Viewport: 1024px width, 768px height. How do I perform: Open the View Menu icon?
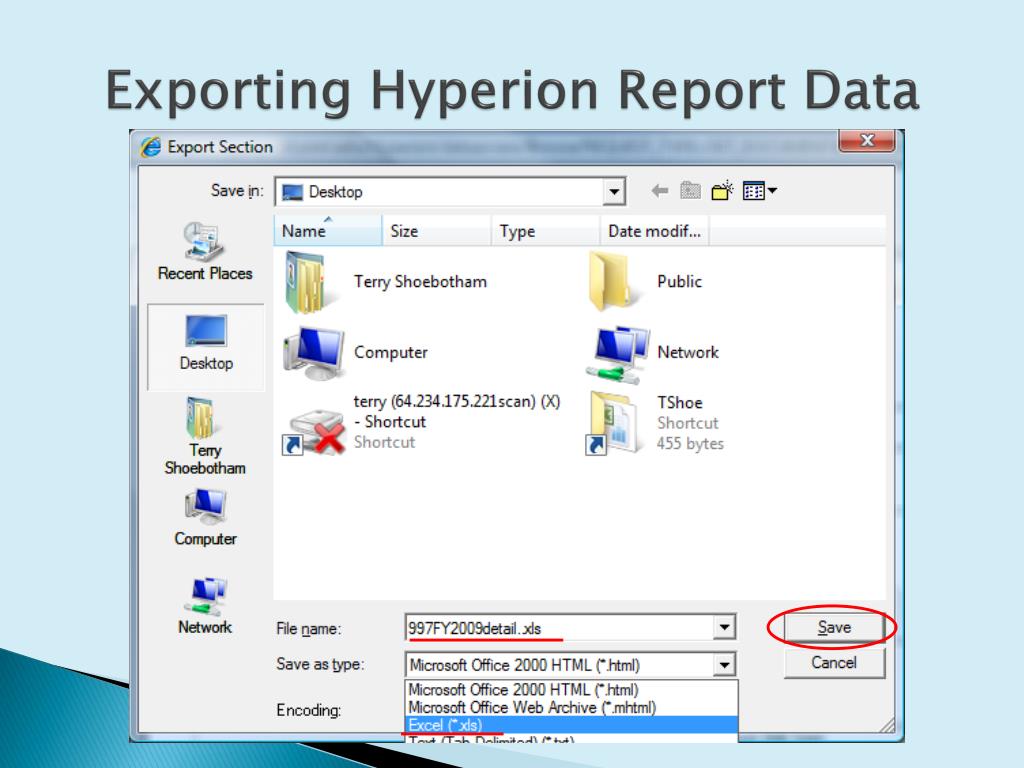click(x=760, y=191)
